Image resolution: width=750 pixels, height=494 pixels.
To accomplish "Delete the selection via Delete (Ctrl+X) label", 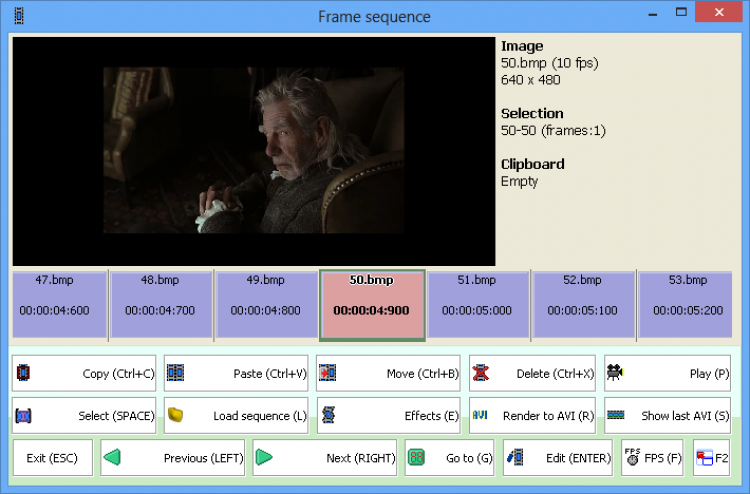I will (555, 373).
